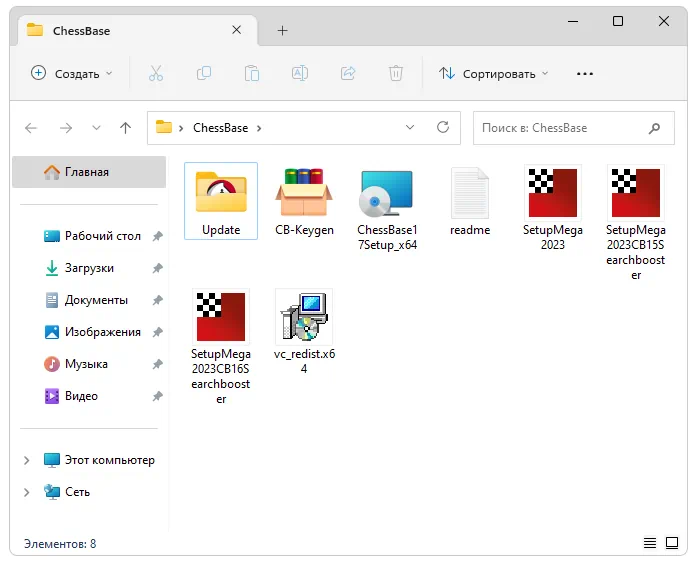
Task: Select Этот компьютер in sidebar
Action: (x=99, y=460)
